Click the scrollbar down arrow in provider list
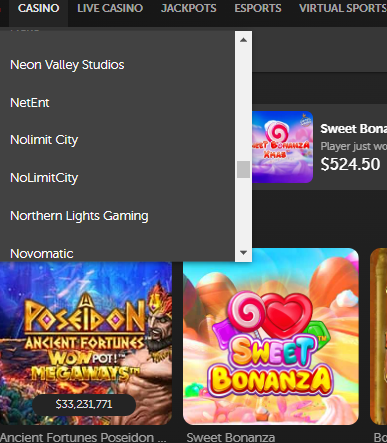 click(243, 253)
